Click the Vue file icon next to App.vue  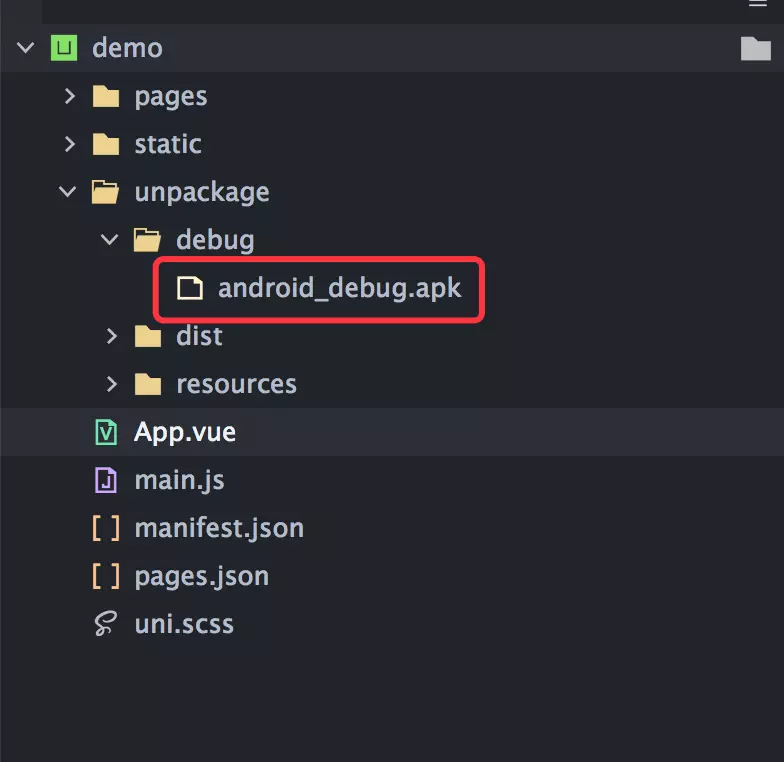click(106, 432)
